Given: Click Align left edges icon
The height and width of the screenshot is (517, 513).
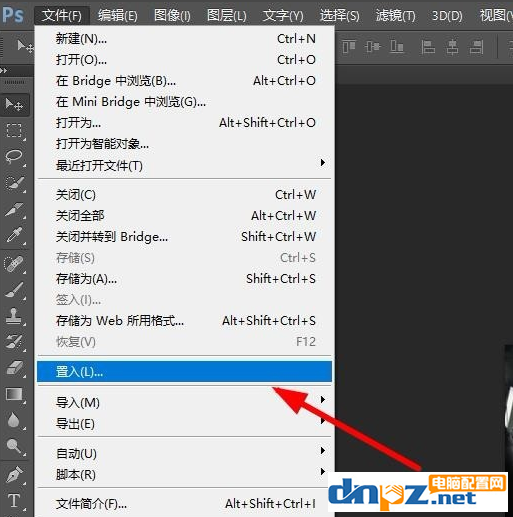Looking at the screenshot, I should click(x=428, y=47).
